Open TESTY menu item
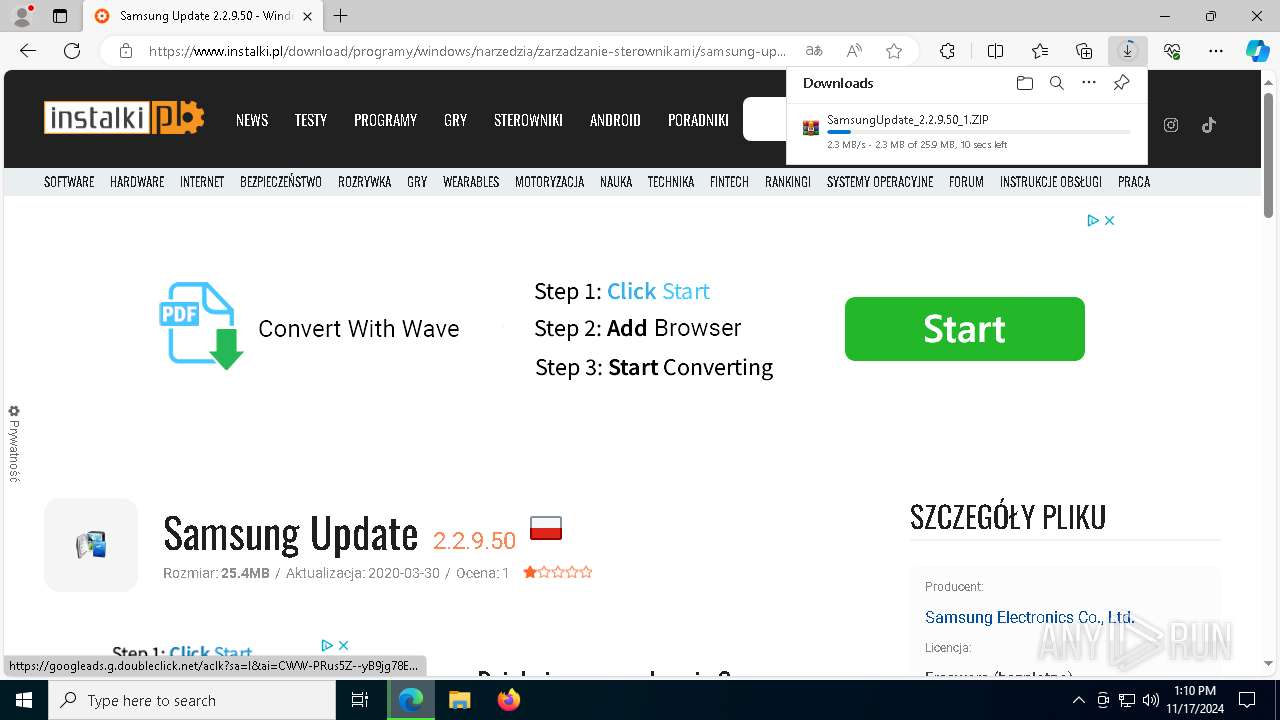 (x=311, y=120)
